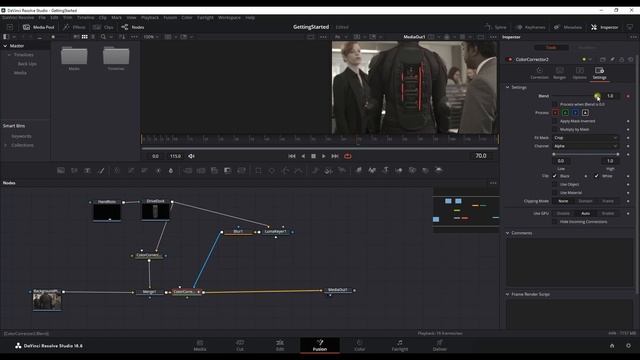Select the MediaOut1 node
This screenshot has width=640, height=360.
338,290
